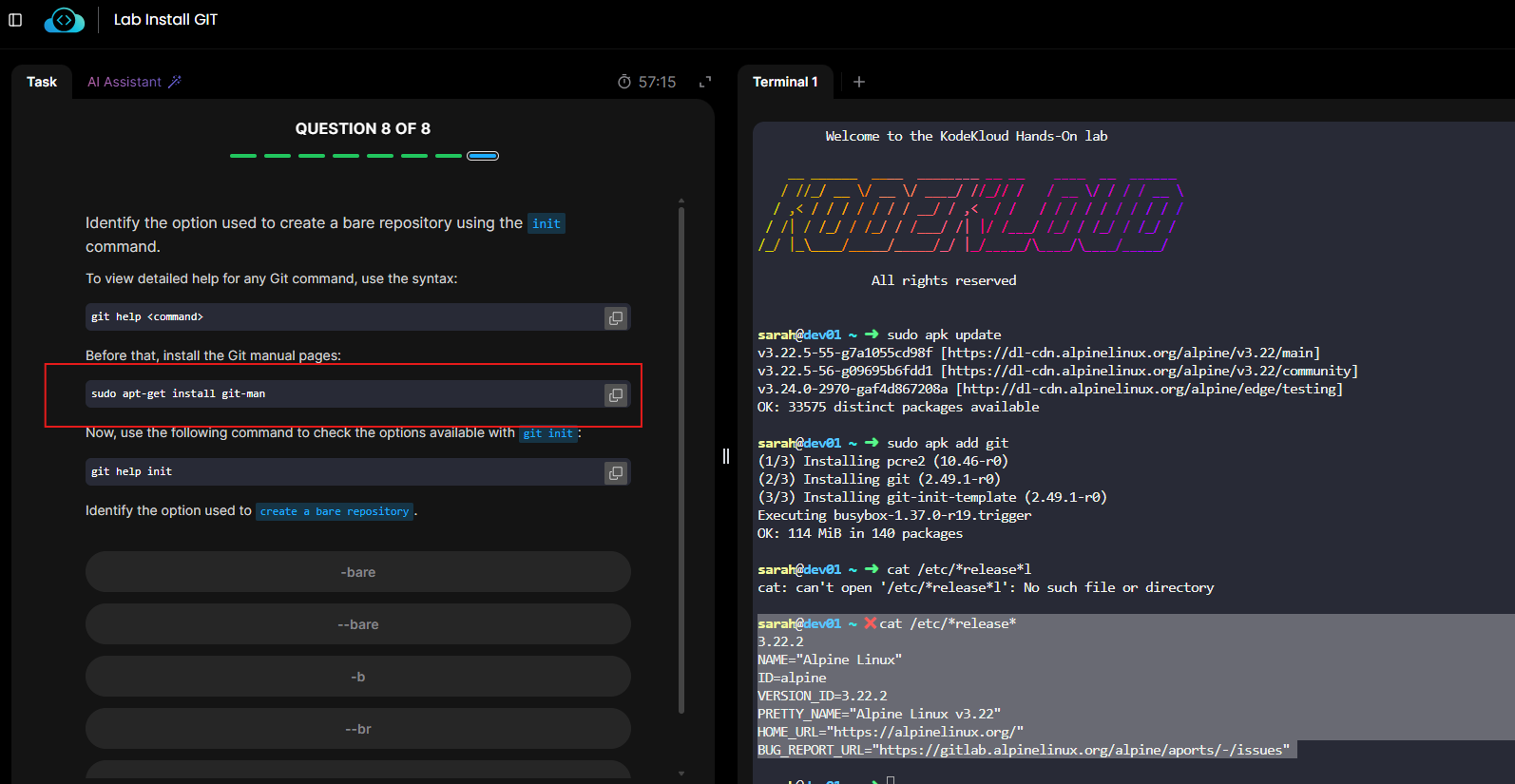Click the 'git help init' code text
This screenshot has width=1515, height=784.
click(x=132, y=471)
